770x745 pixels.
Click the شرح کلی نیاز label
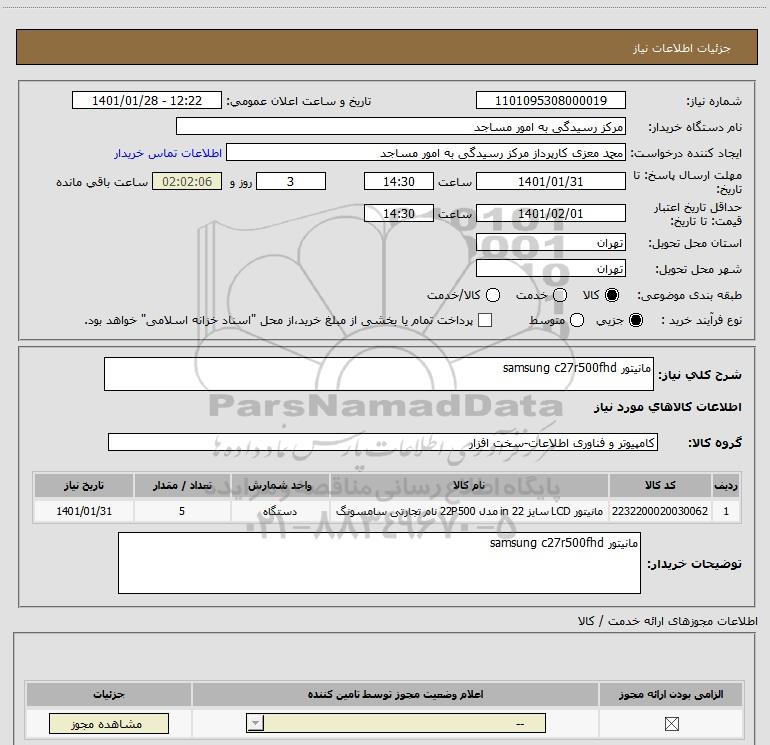pos(700,375)
